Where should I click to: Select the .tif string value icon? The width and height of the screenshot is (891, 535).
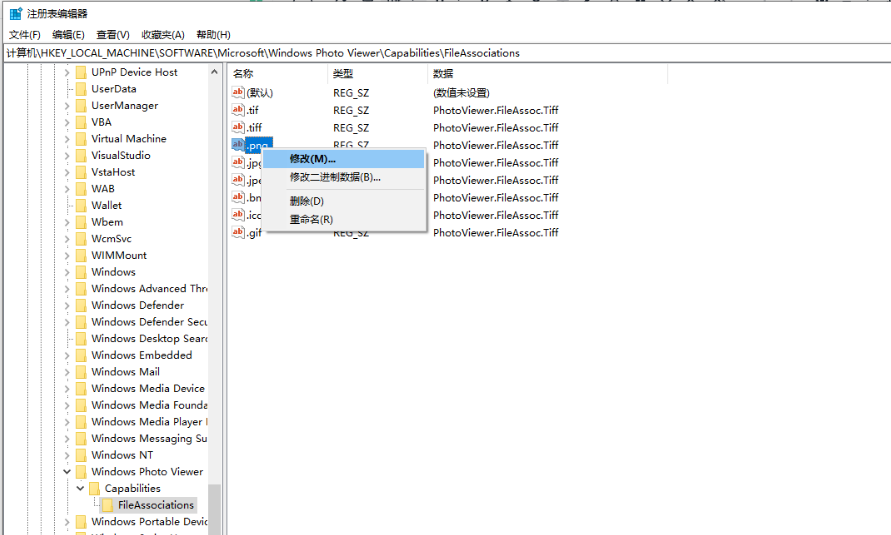click(x=238, y=110)
